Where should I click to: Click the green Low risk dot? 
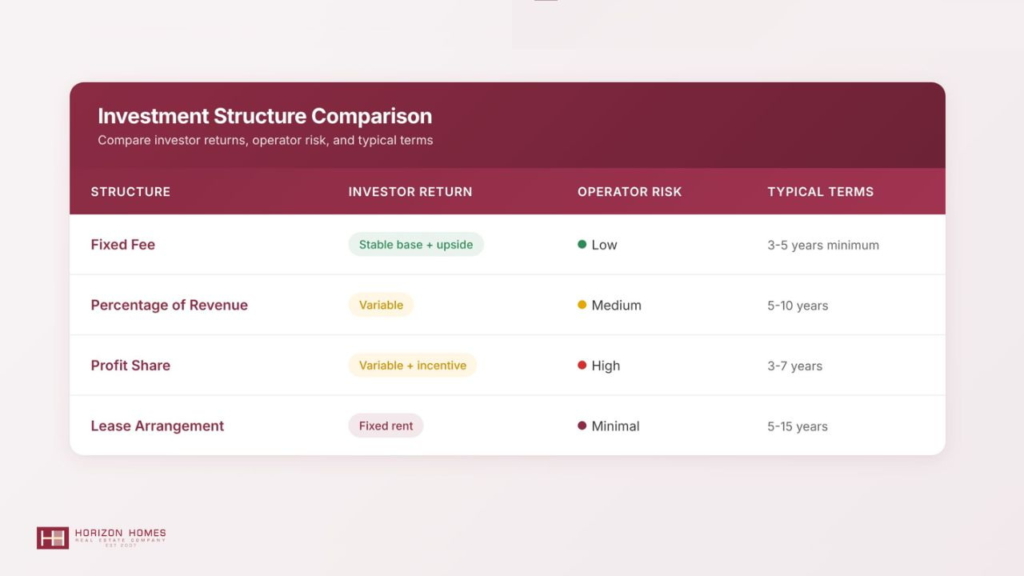point(582,244)
